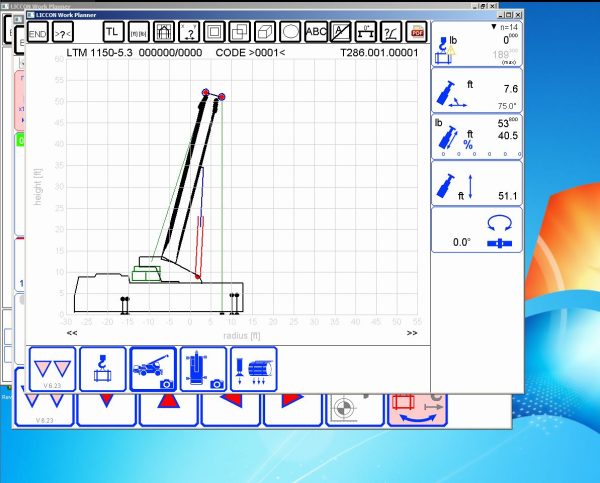Click the up red triangle button in the background window
The height and width of the screenshot is (483, 600).
pos(168,410)
